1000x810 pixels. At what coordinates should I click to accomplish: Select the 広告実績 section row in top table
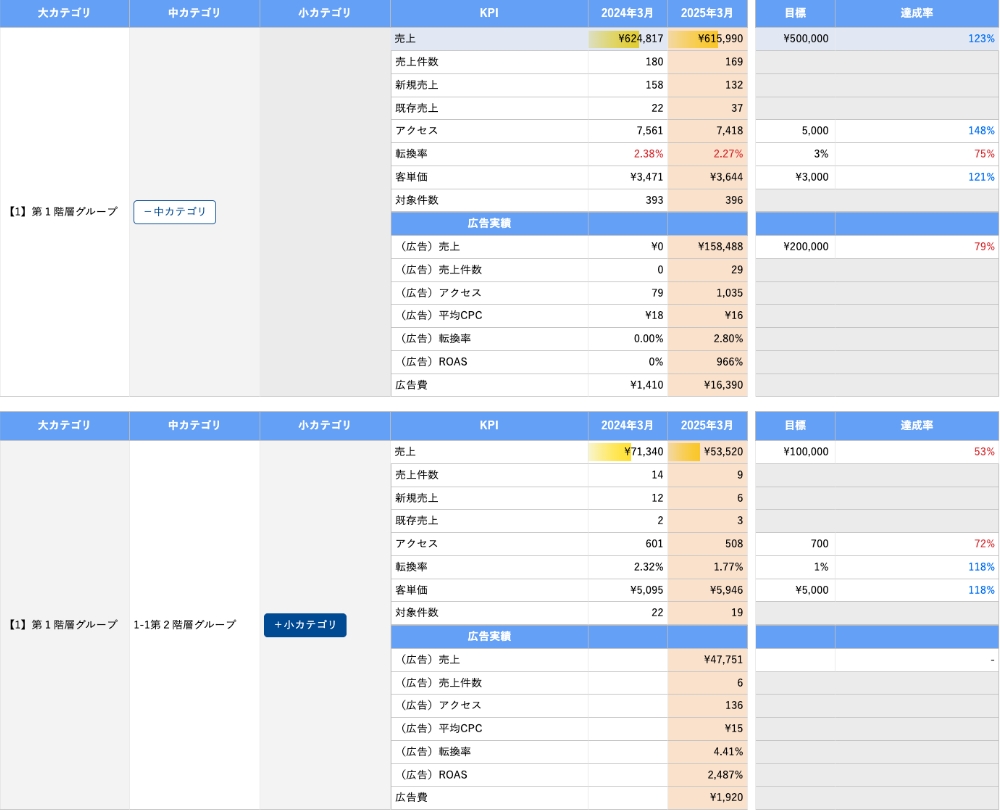[489, 223]
